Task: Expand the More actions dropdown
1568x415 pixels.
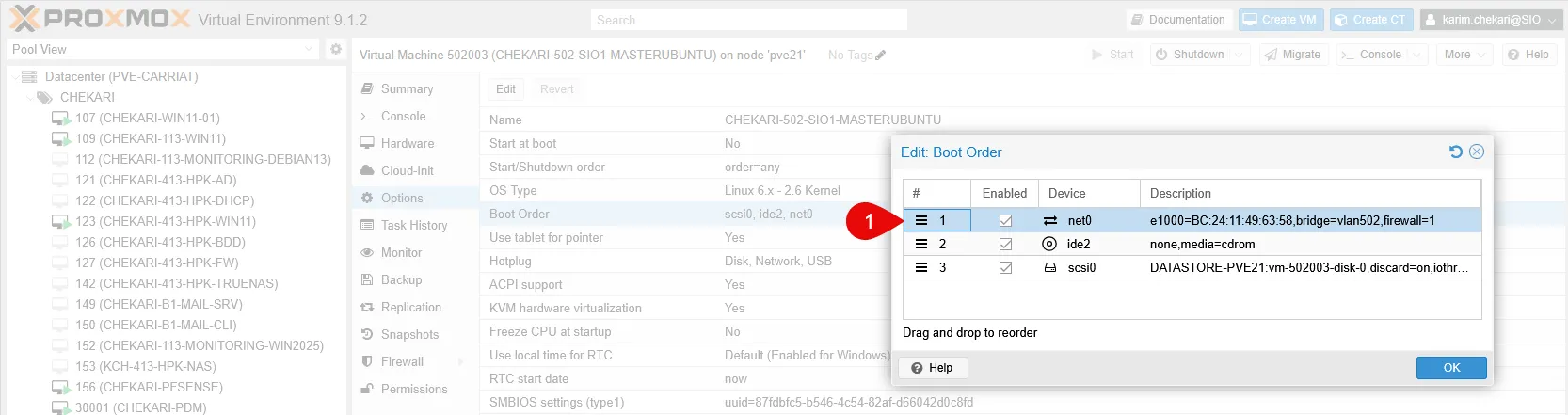Action: (1465, 55)
